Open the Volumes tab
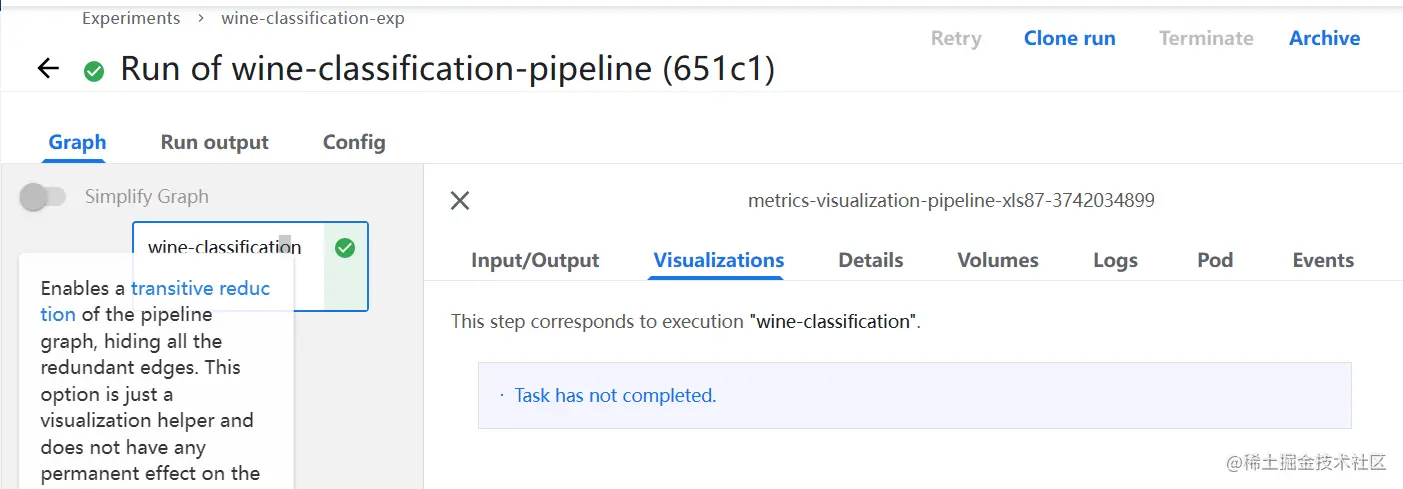Viewport: 1403px width, 489px height. tap(997, 260)
